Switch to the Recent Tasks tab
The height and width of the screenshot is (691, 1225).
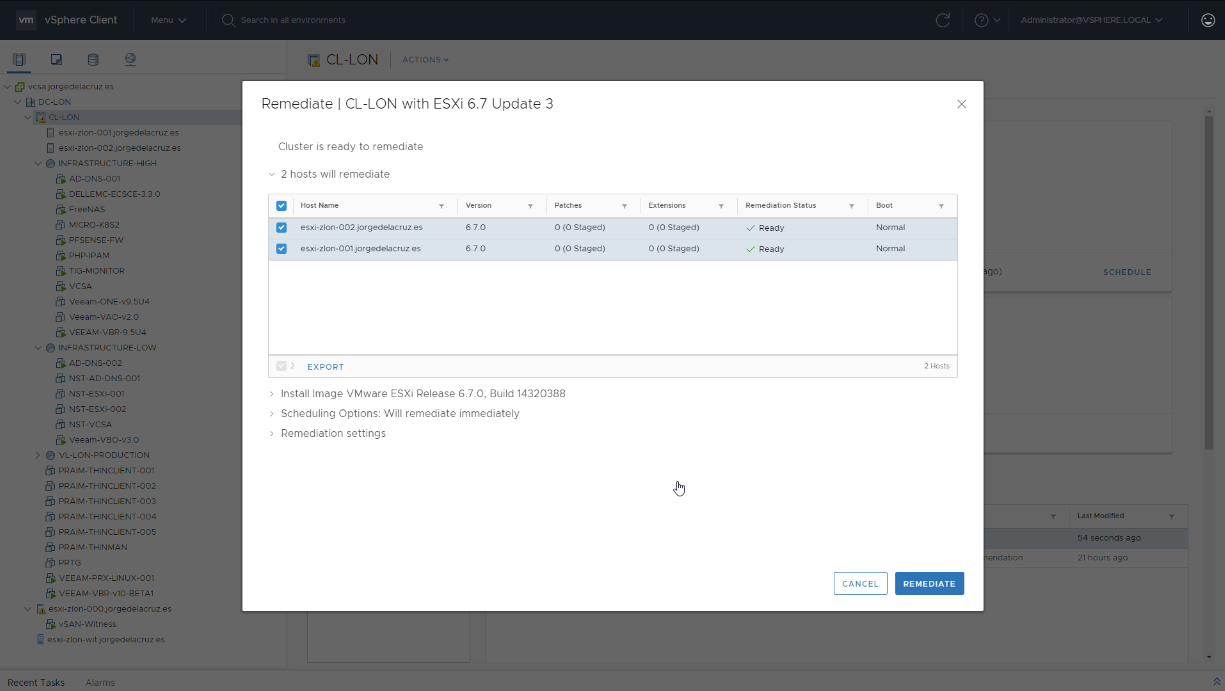point(36,682)
